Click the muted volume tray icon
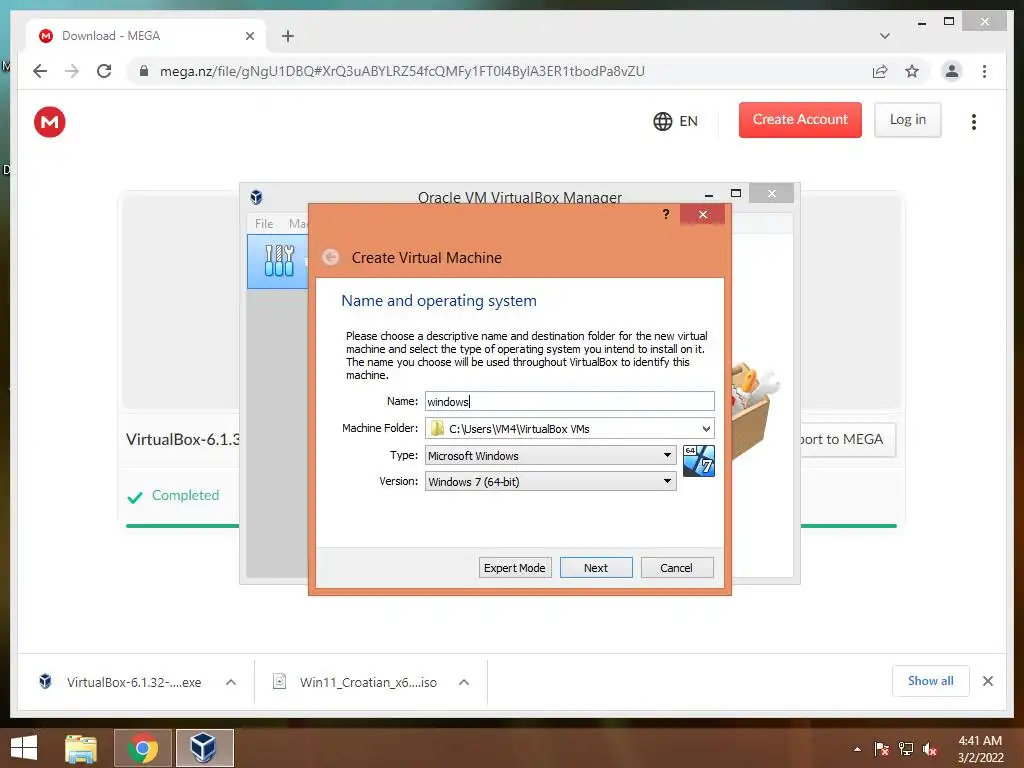The height and width of the screenshot is (768, 1024). 930,749
